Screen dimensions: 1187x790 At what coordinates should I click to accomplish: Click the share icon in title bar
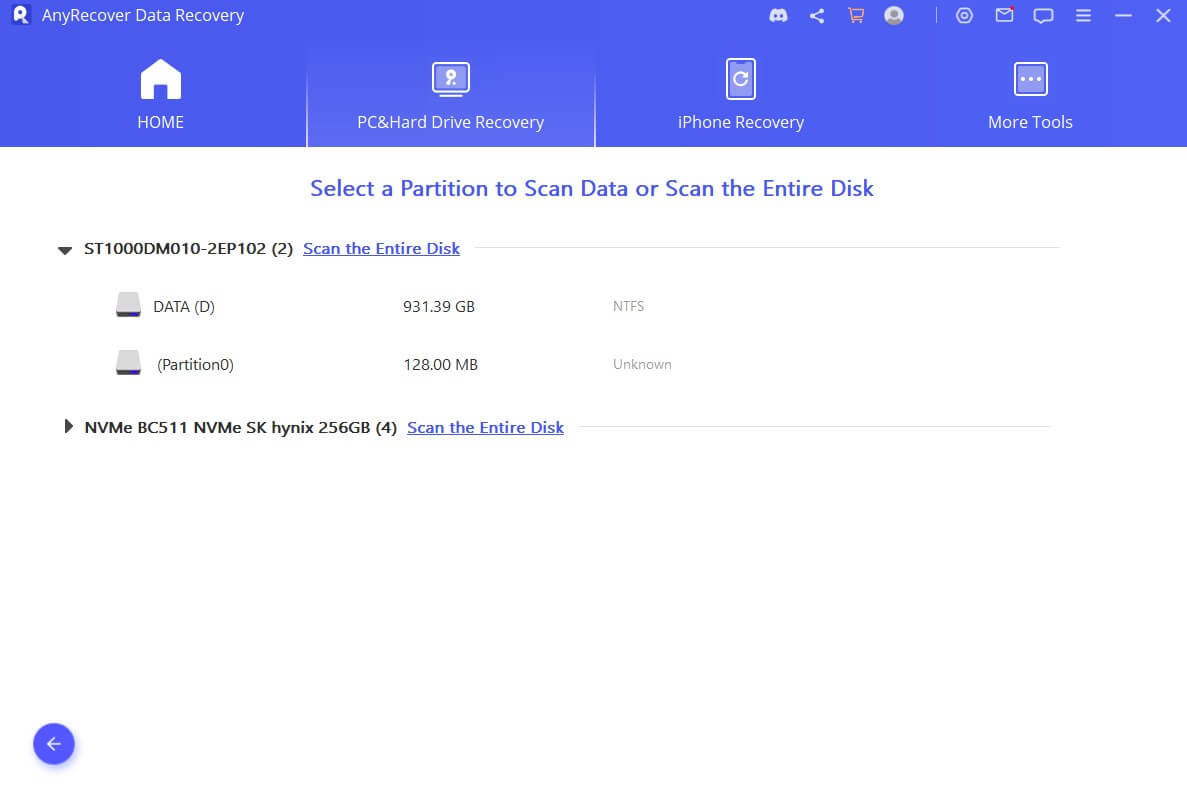point(817,16)
